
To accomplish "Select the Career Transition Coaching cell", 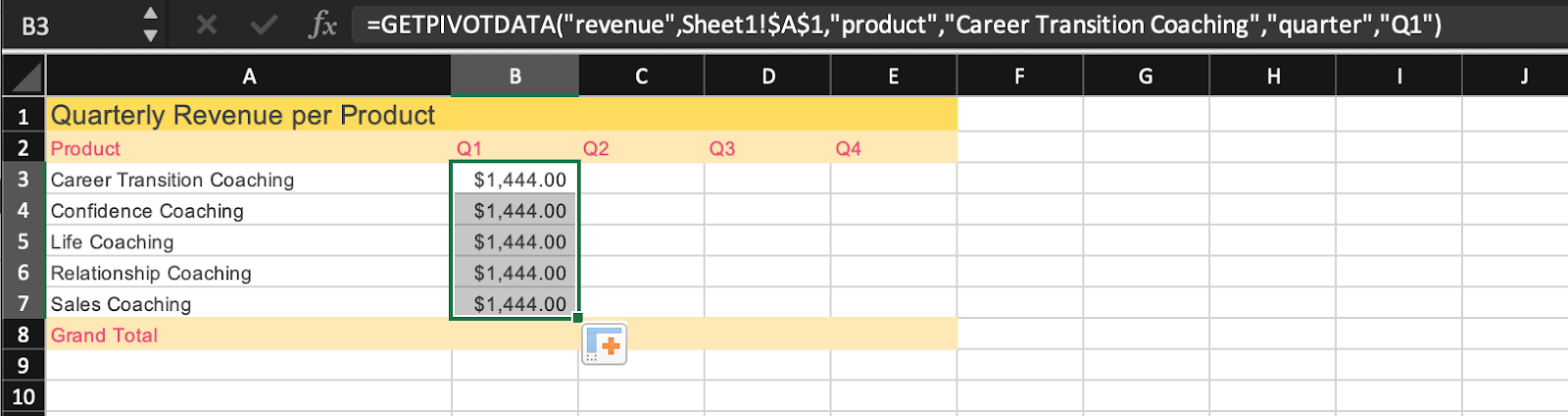I will (x=248, y=180).
